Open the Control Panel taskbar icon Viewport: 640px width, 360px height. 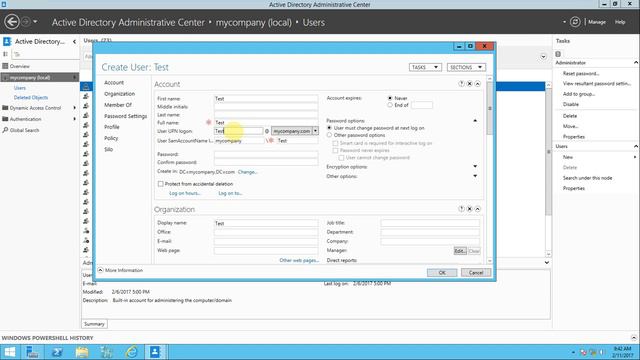pyautogui.click(x=107, y=352)
